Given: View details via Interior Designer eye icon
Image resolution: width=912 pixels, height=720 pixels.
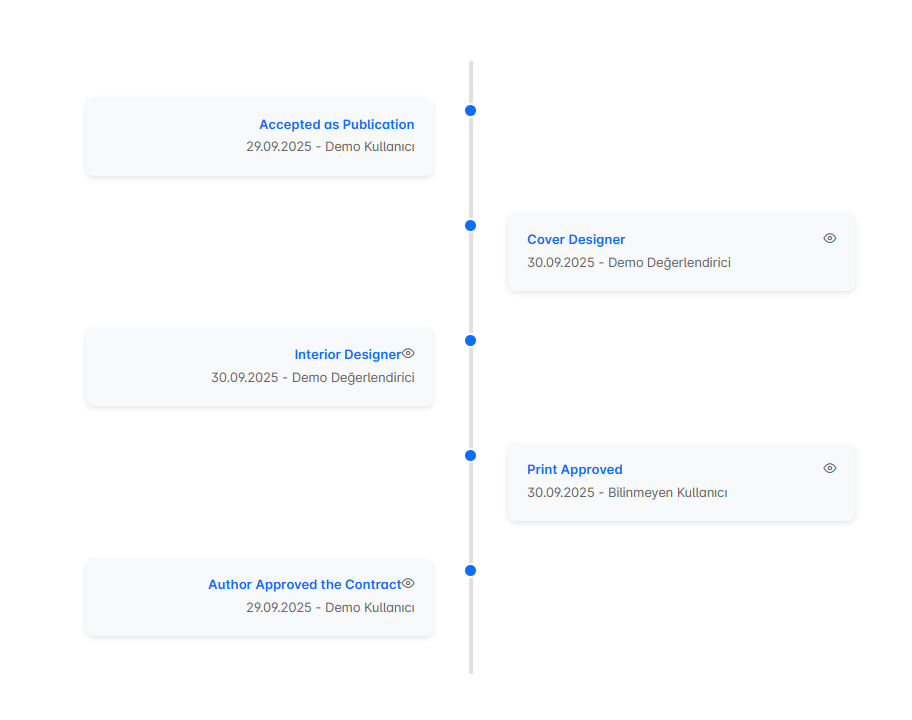Looking at the screenshot, I should pyautogui.click(x=408, y=353).
